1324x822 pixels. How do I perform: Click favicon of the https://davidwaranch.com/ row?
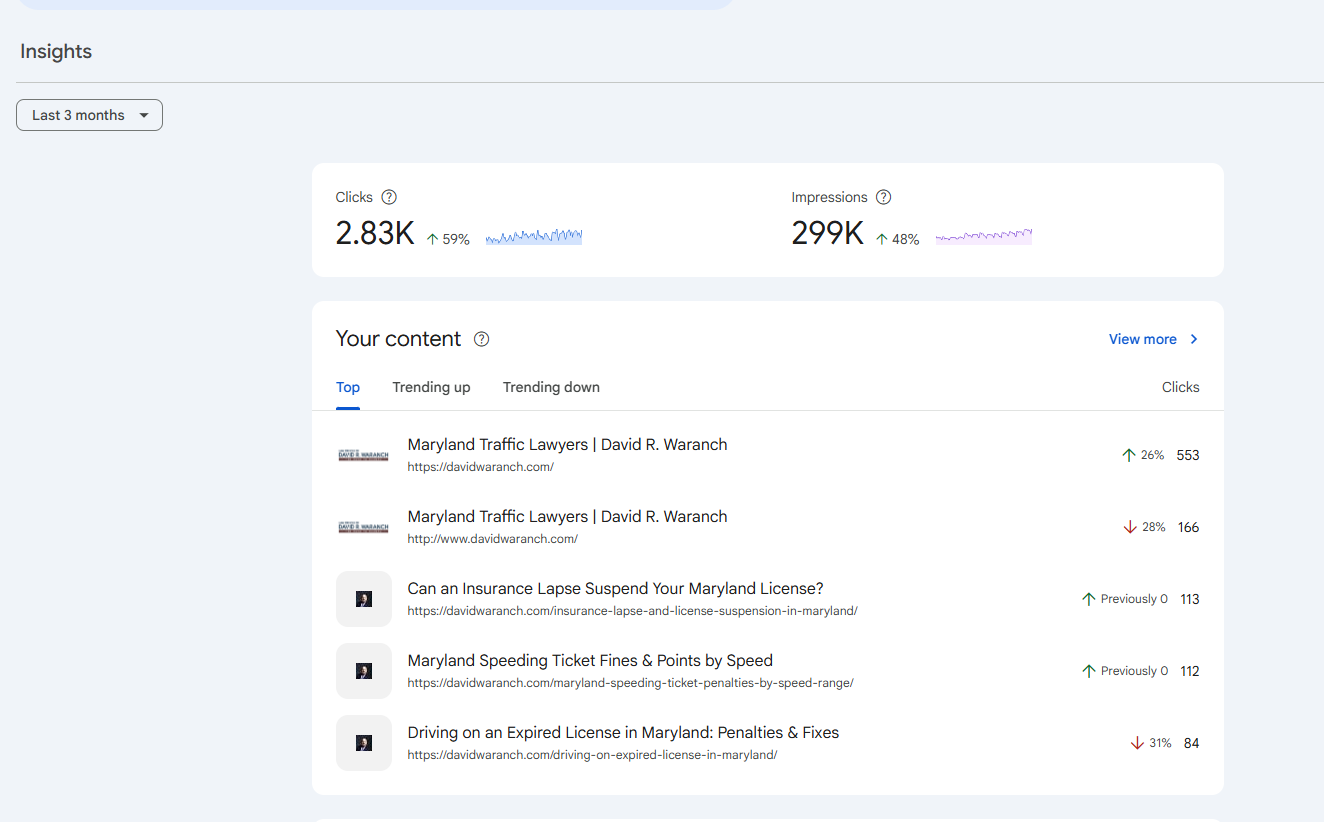tap(363, 455)
